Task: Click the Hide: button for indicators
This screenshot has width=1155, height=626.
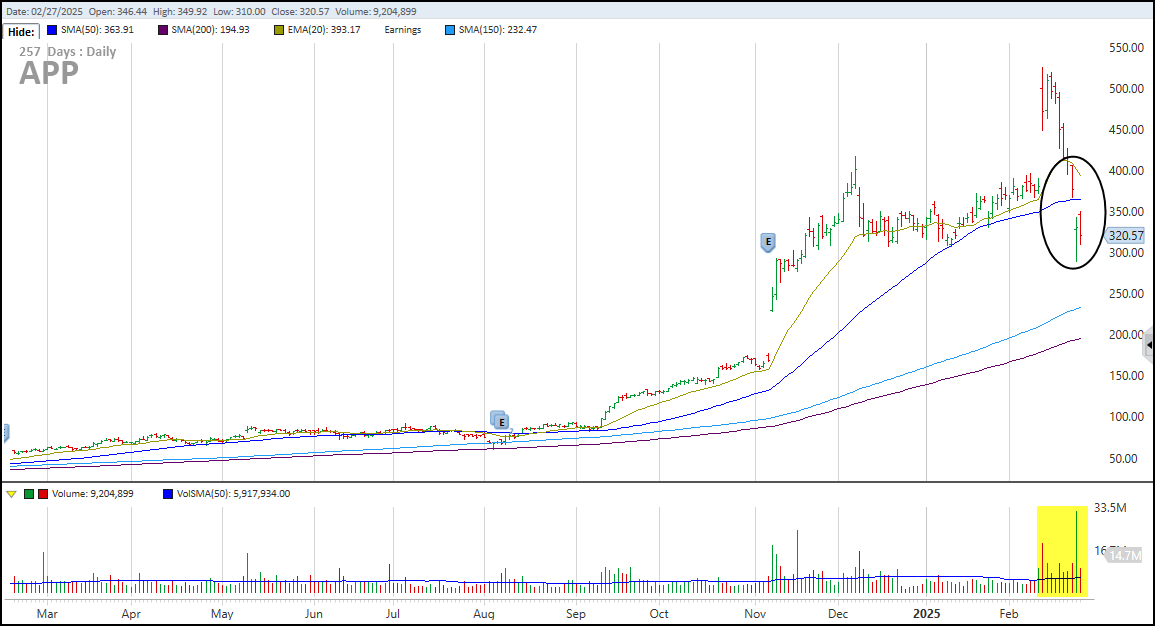Action: [x=21, y=32]
